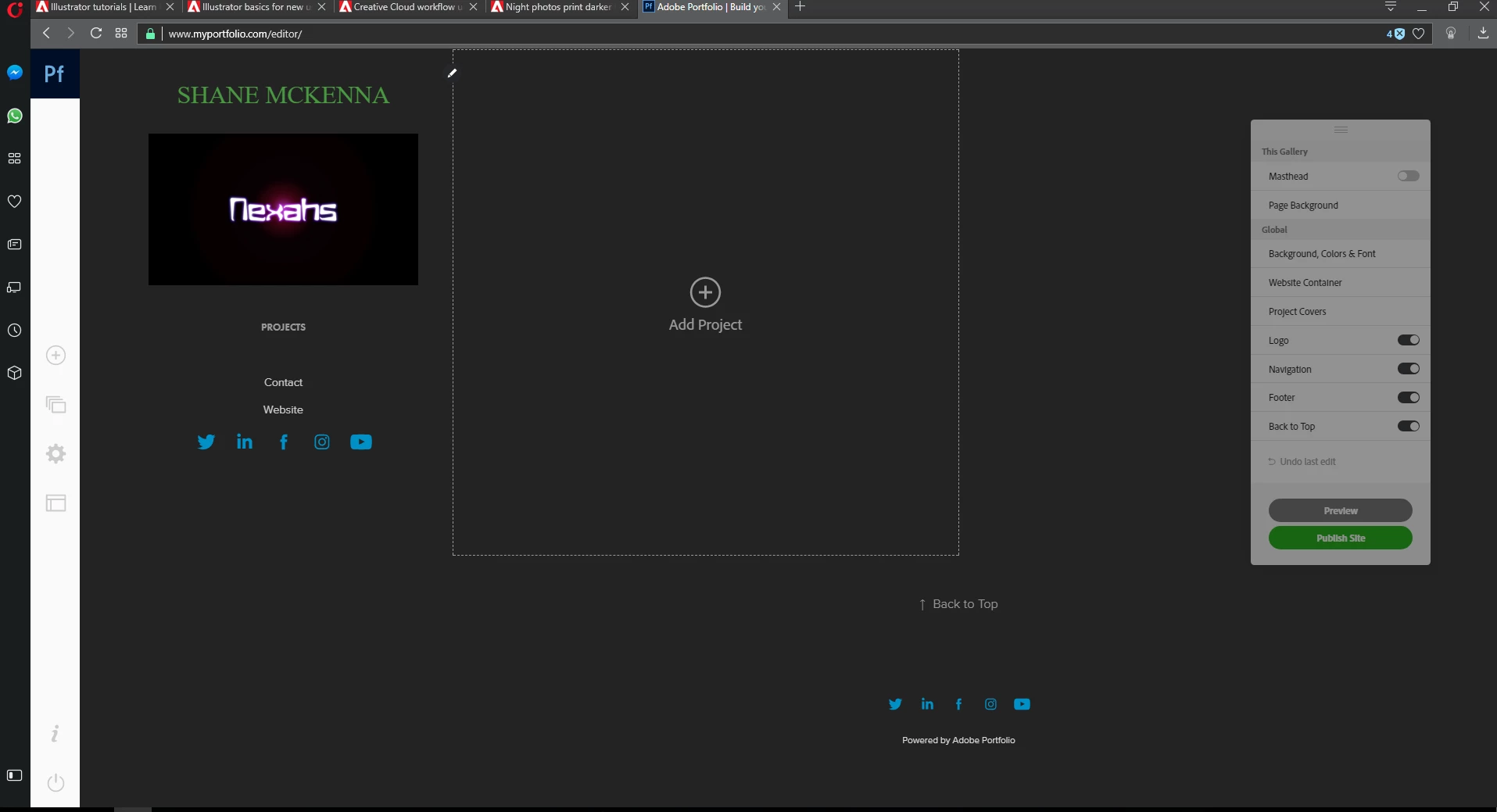This screenshot has height=812, width=1497.
Task: Click the pencil edit icon on gallery
Action: (x=452, y=73)
